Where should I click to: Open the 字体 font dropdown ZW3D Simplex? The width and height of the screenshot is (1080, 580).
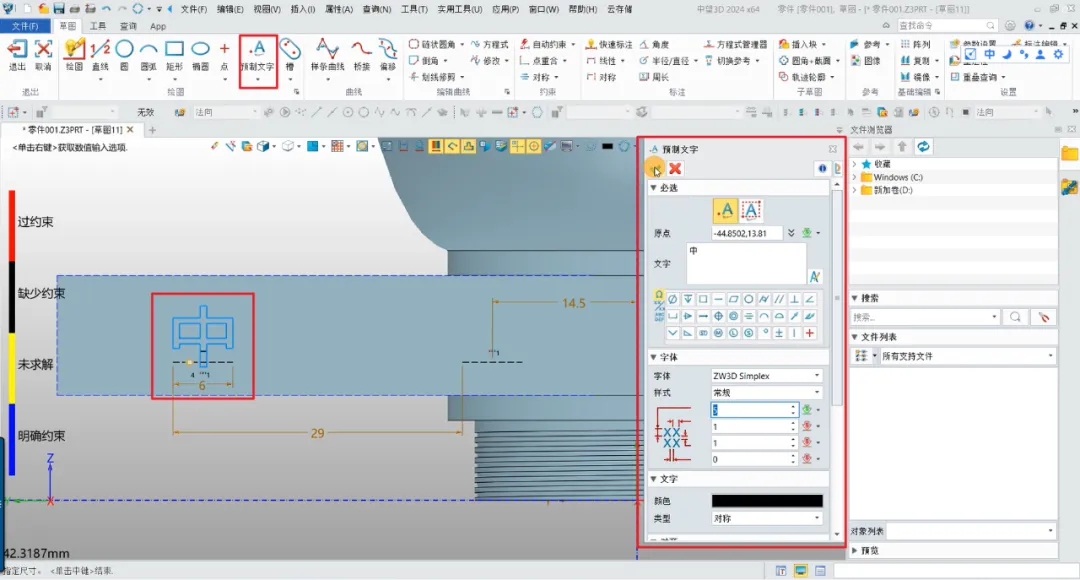click(x=766, y=376)
